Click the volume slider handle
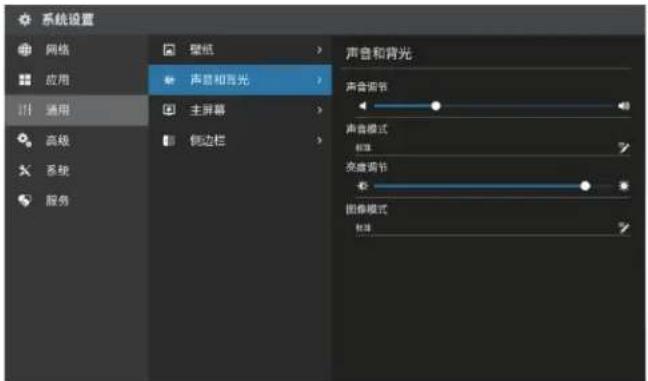 pos(436,106)
